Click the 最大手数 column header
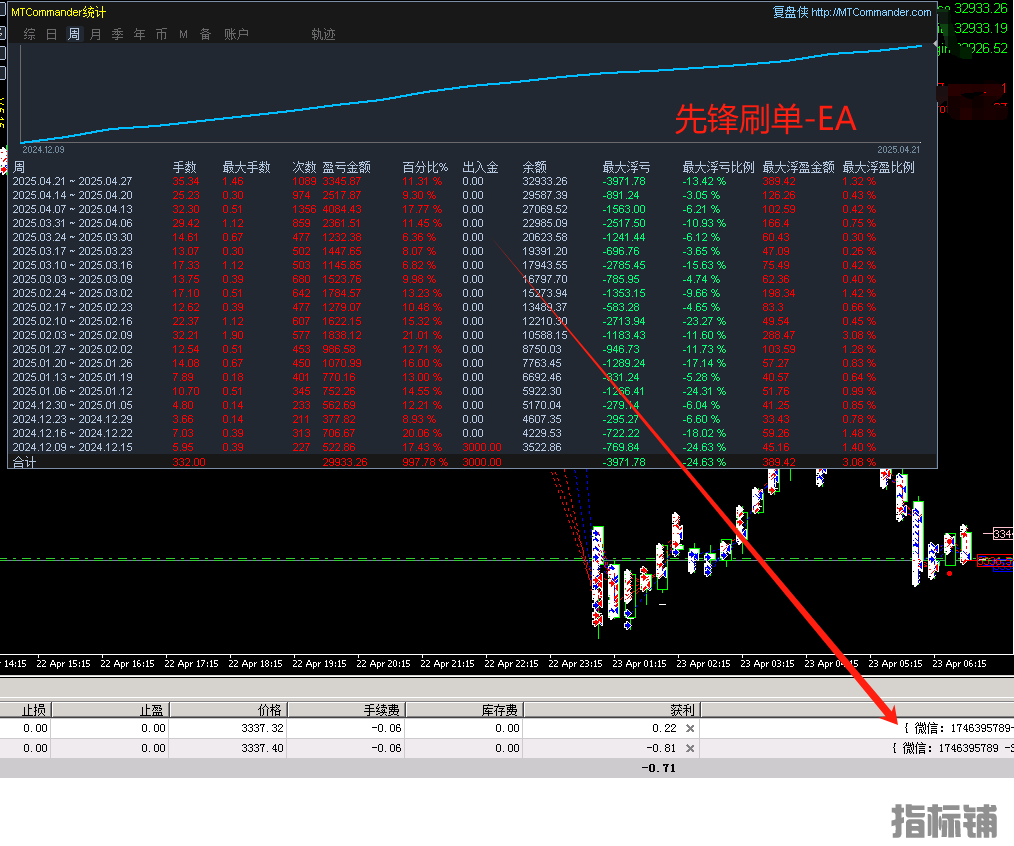The image size is (1014, 846). (246, 168)
